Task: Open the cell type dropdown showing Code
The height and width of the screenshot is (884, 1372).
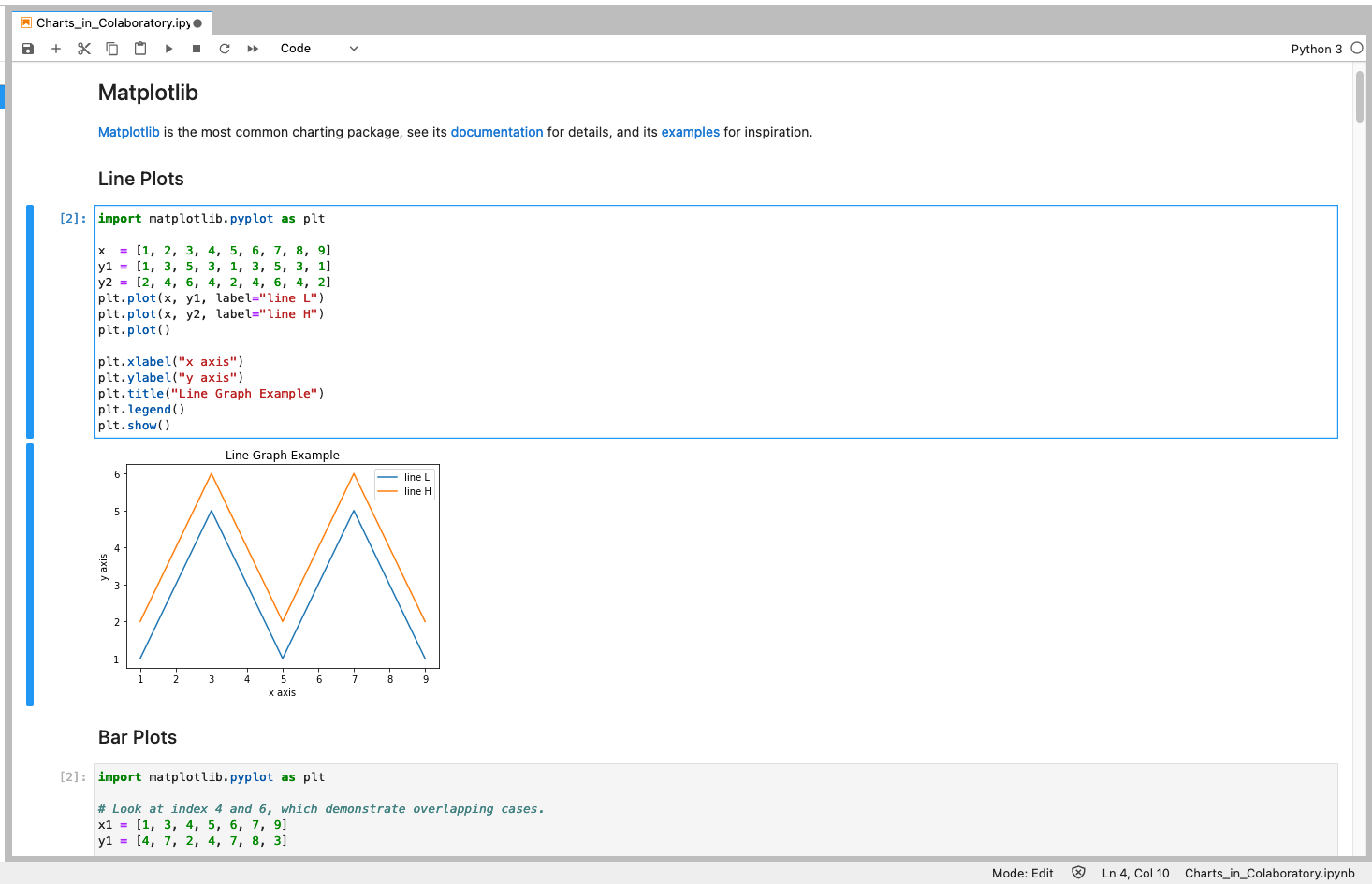Action: (x=319, y=48)
